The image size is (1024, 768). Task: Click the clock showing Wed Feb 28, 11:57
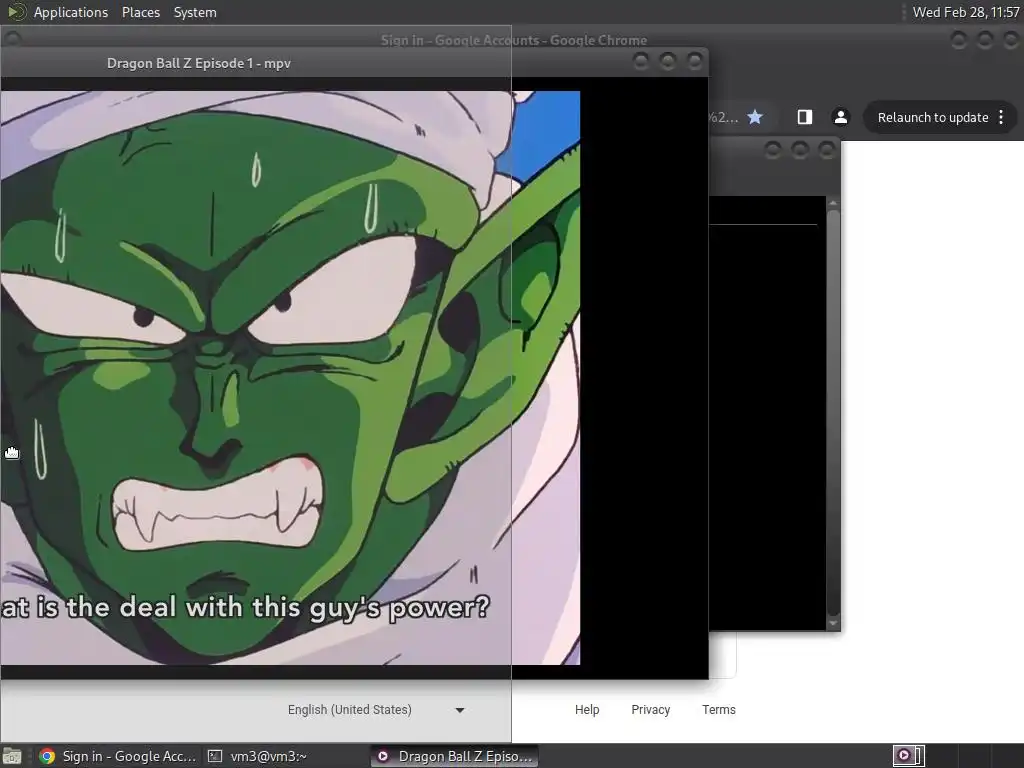click(966, 12)
